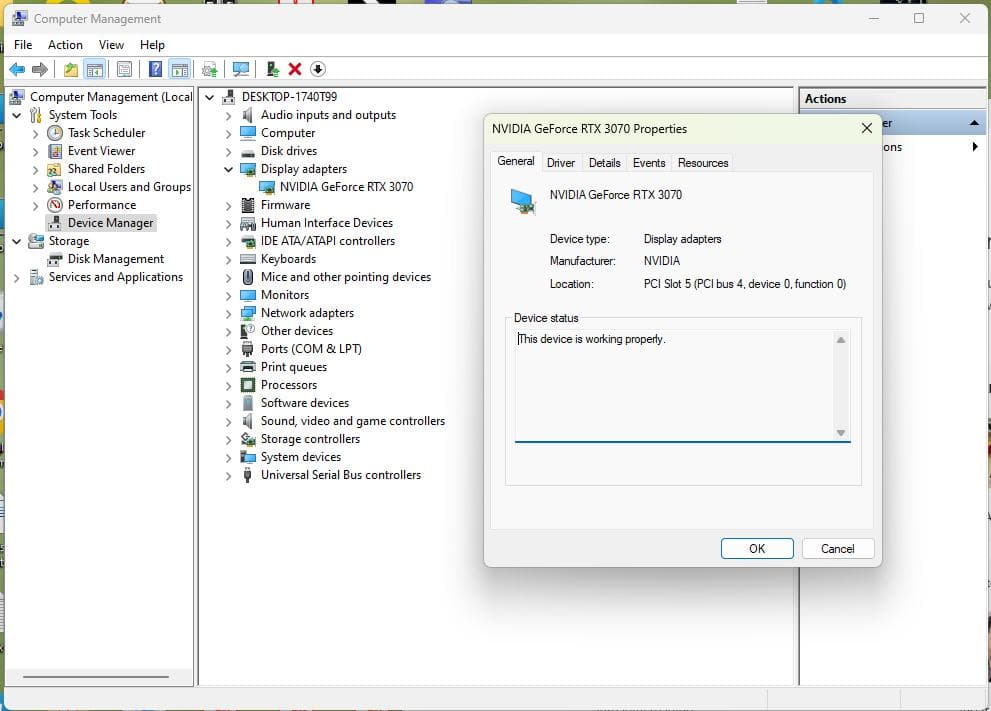Expand the Task Scheduler node

[36, 133]
